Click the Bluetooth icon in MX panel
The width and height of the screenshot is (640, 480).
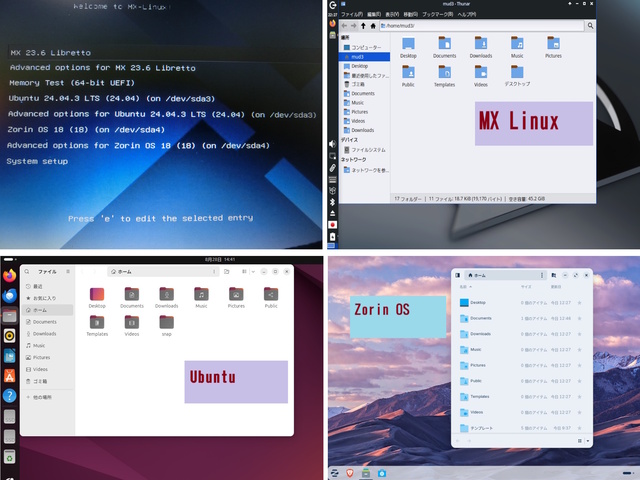(x=332, y=202)
